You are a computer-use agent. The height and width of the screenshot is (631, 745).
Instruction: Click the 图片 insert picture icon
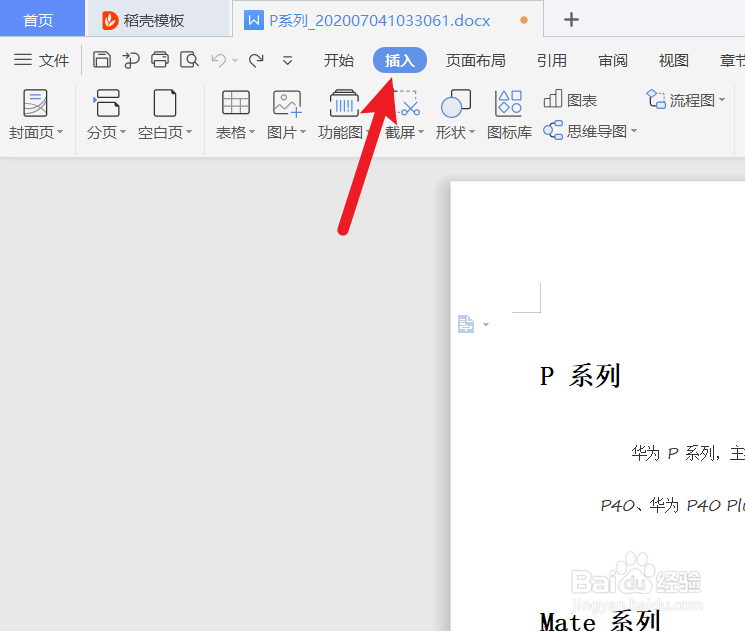pyautogui.click(x=287, y=103)
